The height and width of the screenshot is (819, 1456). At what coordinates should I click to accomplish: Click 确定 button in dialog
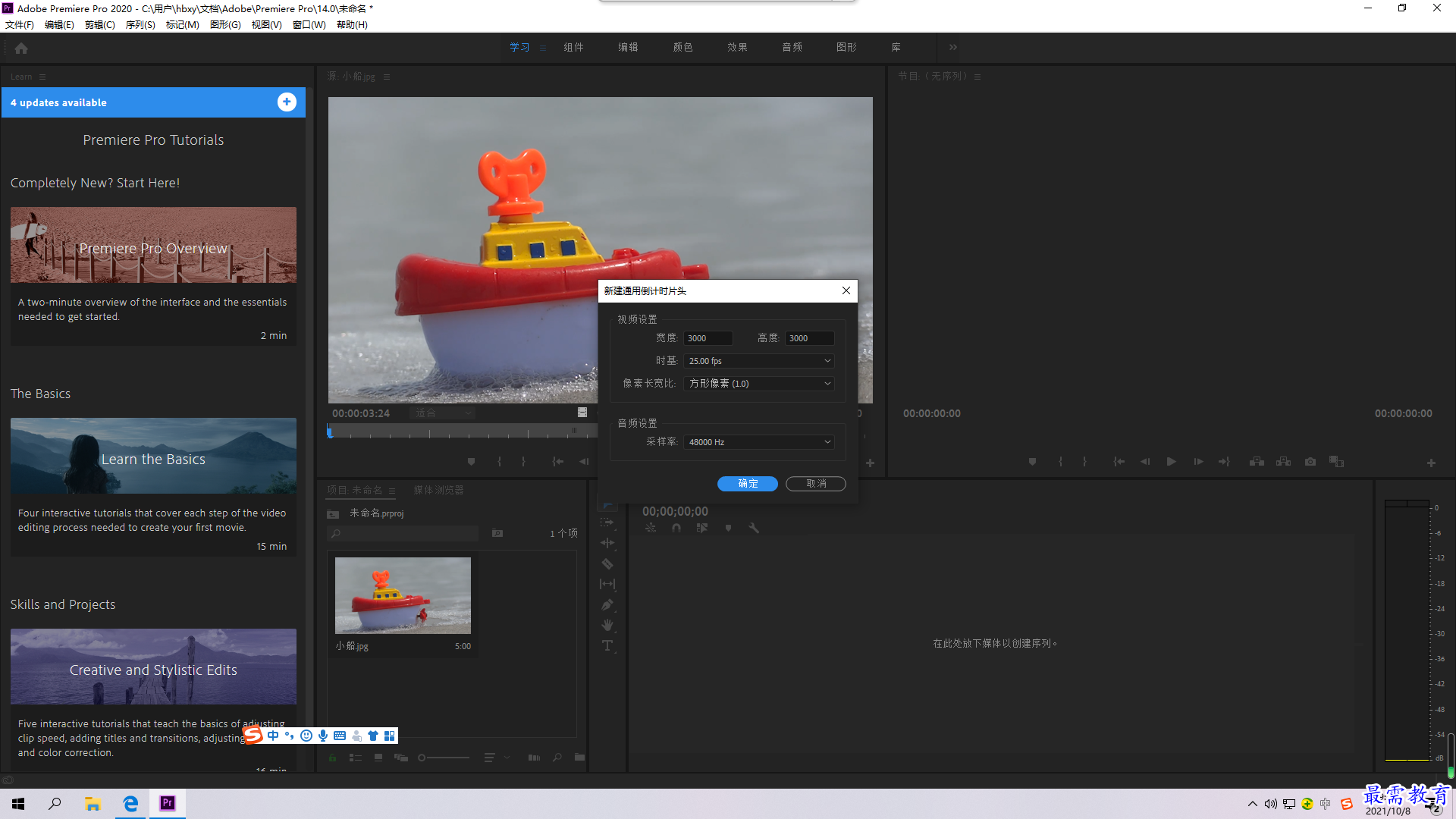tap(748, 483)
